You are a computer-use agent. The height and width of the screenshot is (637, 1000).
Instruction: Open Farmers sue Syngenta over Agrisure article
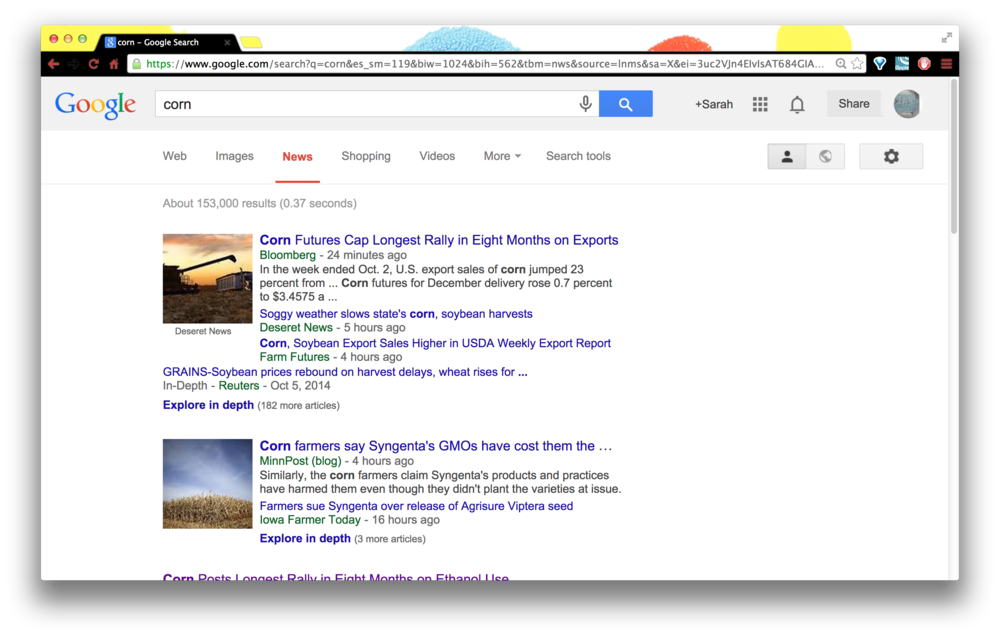point(416,506)
